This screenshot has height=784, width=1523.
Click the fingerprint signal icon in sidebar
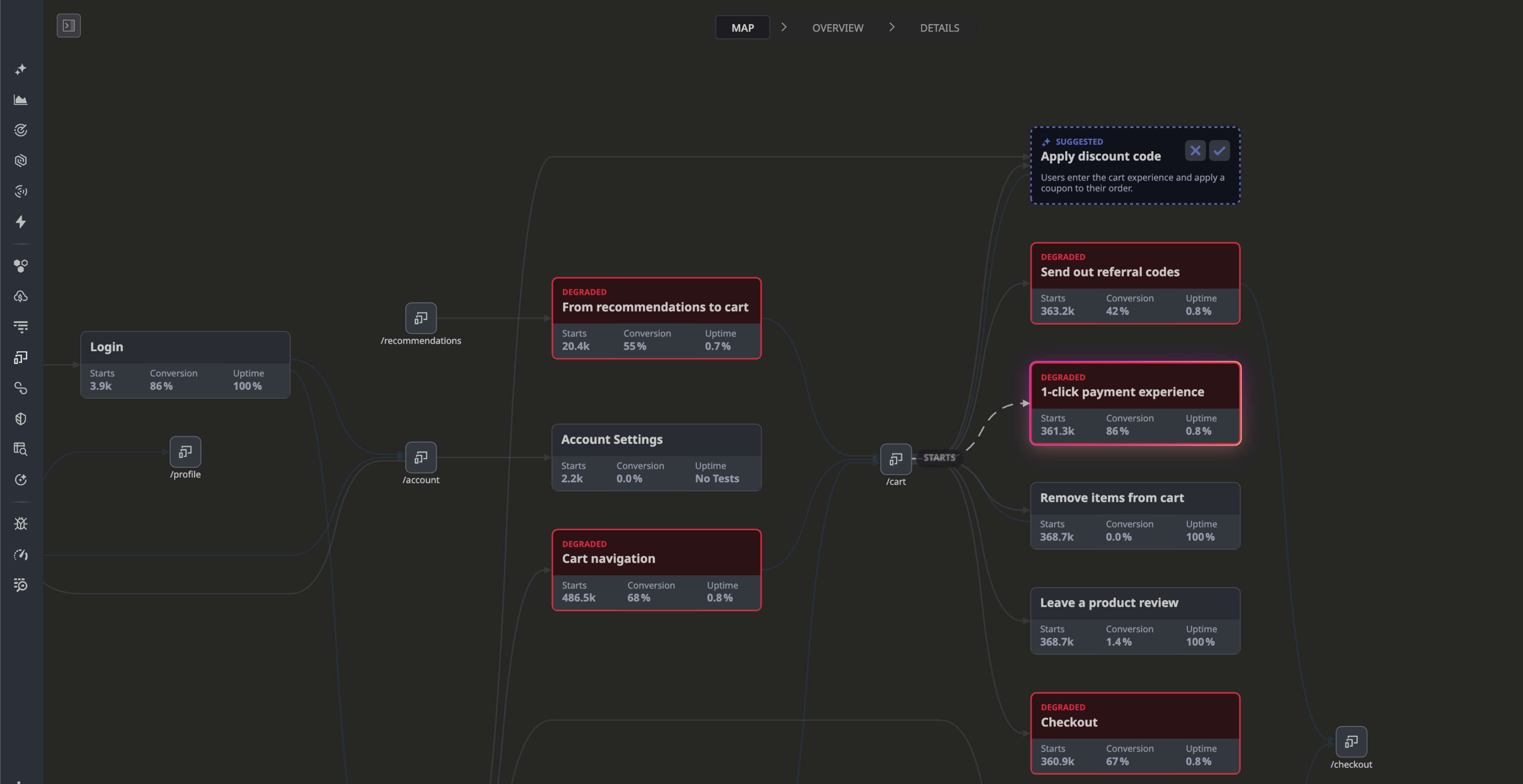pos(21,191)
